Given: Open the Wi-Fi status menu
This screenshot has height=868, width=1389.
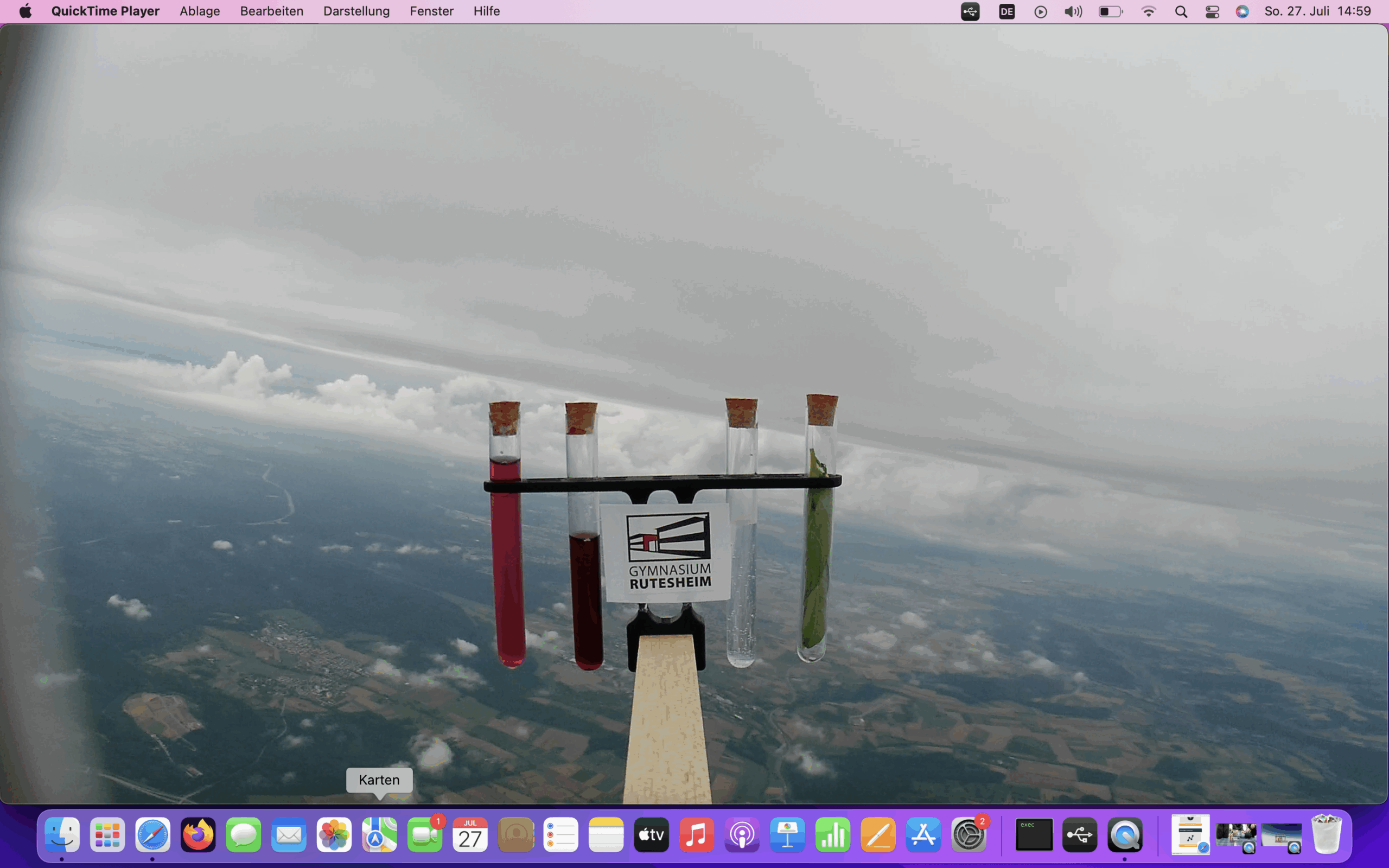Looking at the screenshot, I should 1148,11.
